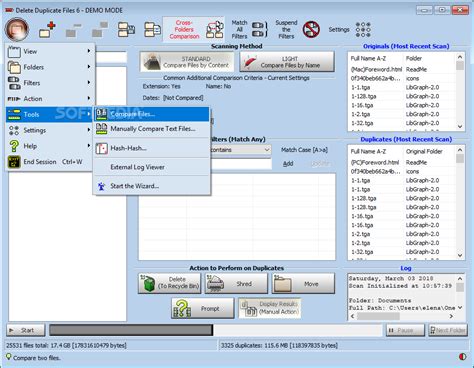Screen dimensions: 474x368
Task: Click the Suspend the Filters prohibition icon
Action: click(x=311, y=29)
